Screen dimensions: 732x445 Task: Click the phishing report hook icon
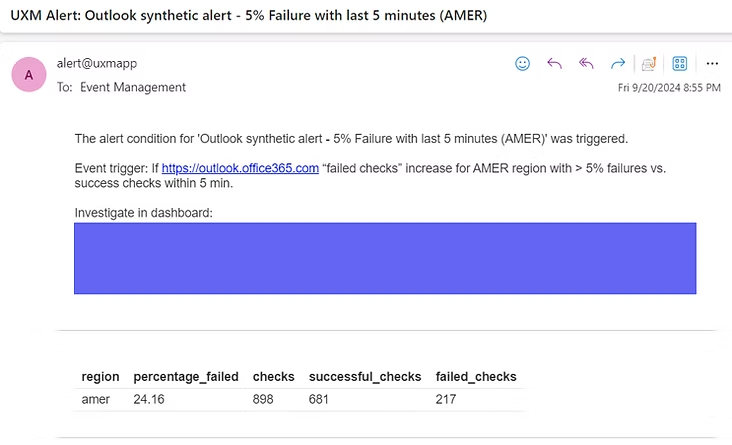coord(648,64)
